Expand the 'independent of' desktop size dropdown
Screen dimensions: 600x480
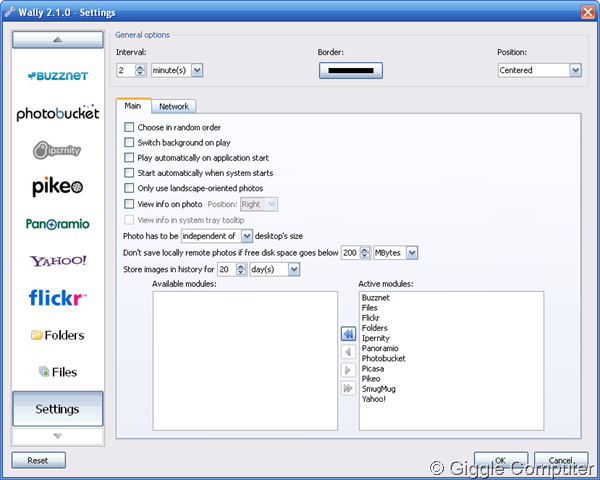coord(247,236)
